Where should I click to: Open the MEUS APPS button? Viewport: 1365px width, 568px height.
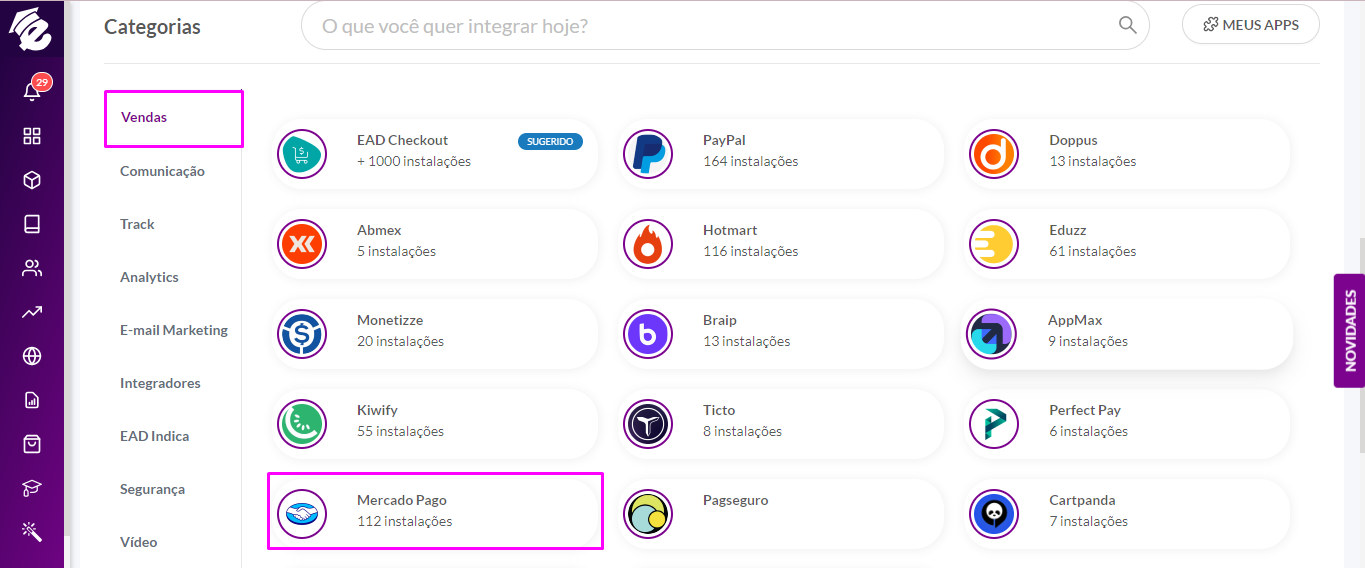[x=1251, y=25]
